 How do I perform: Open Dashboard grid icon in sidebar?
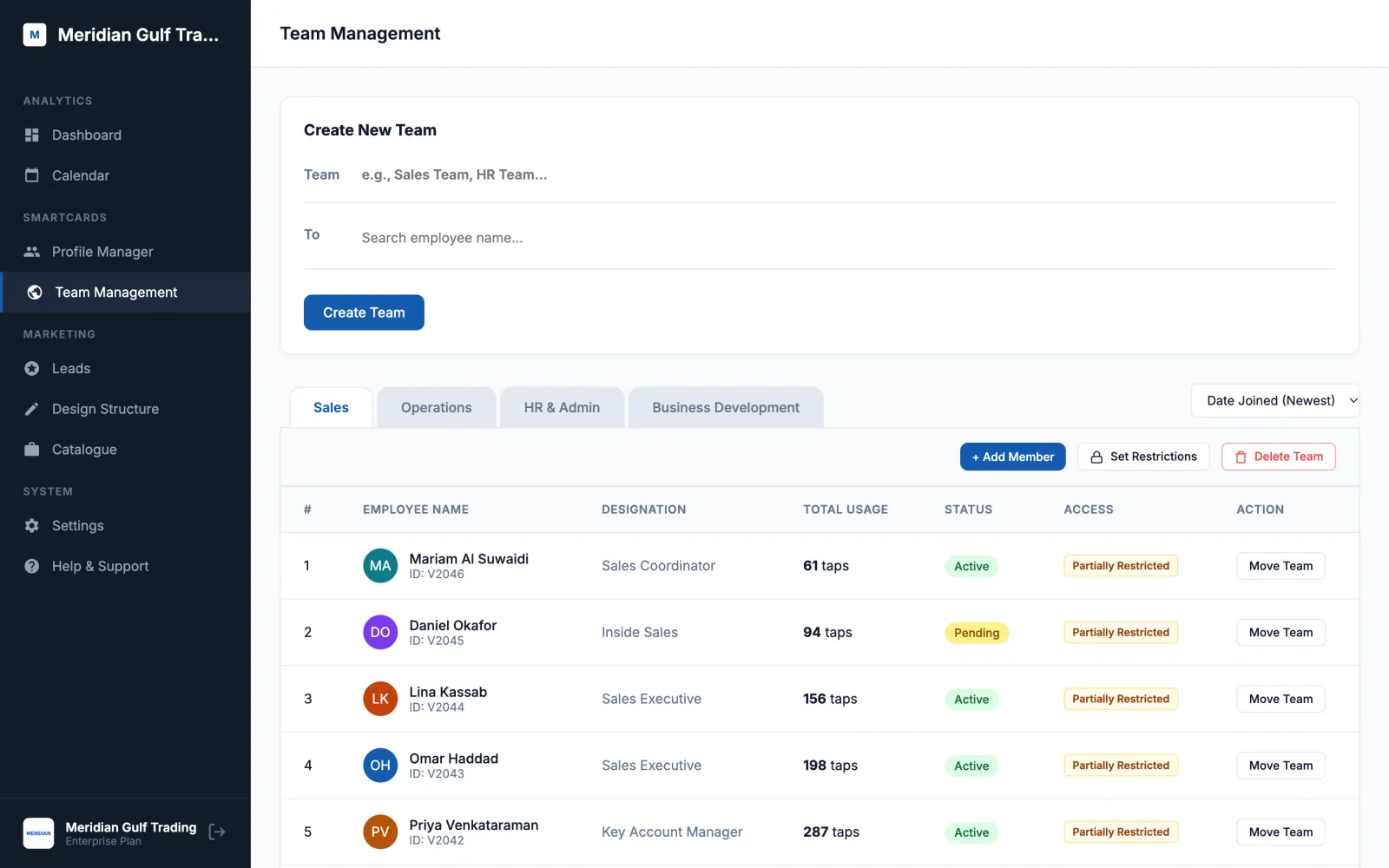point(32,135)
